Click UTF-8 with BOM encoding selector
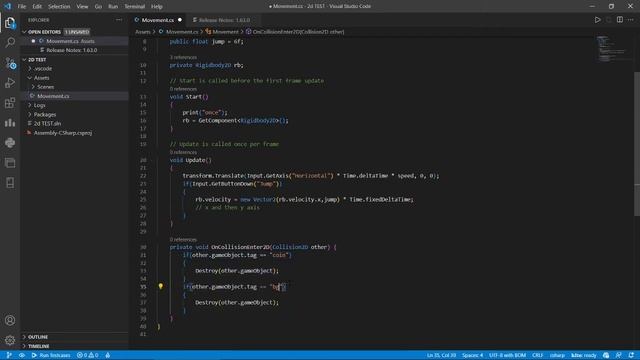640x360 pixels. point(507,355)
